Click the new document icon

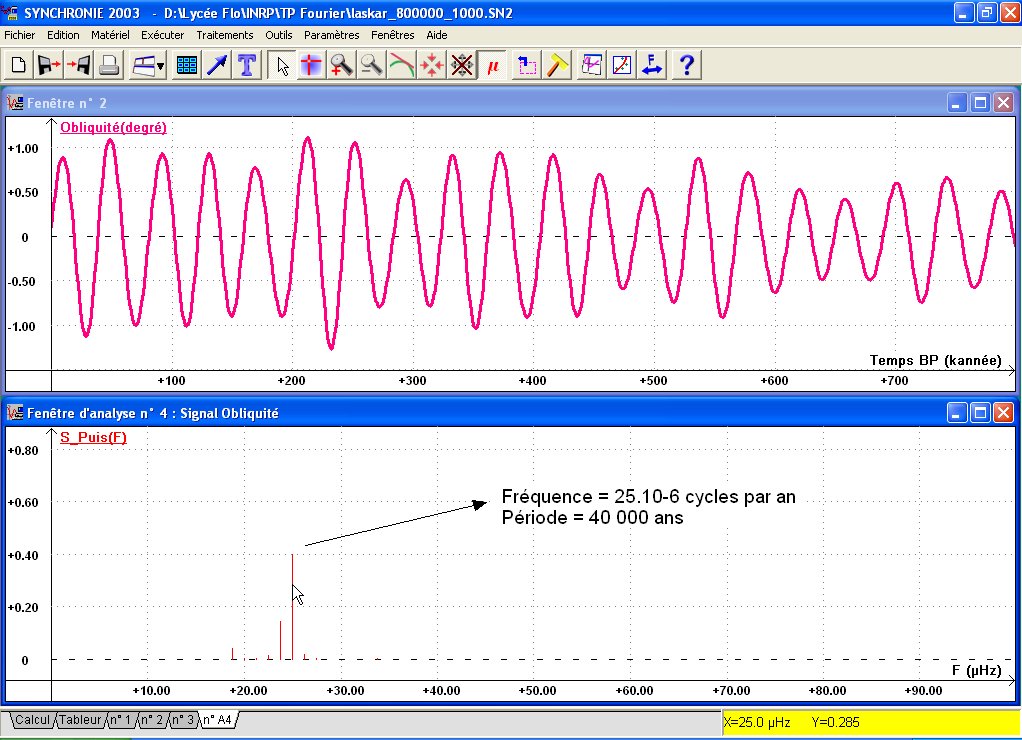pyautogui.click(x=18, y=66)
